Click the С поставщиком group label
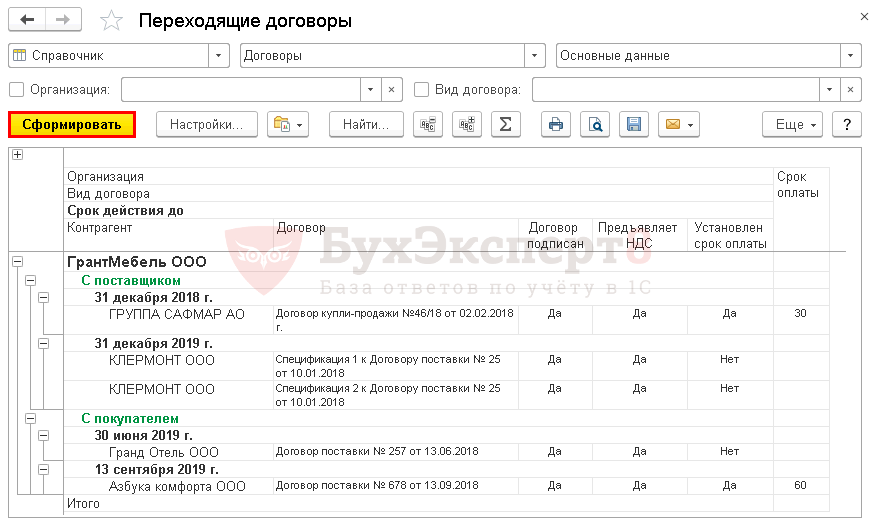The width and height of the screenshot is (875, 522). pyautogui.click(x=131, y=280)
